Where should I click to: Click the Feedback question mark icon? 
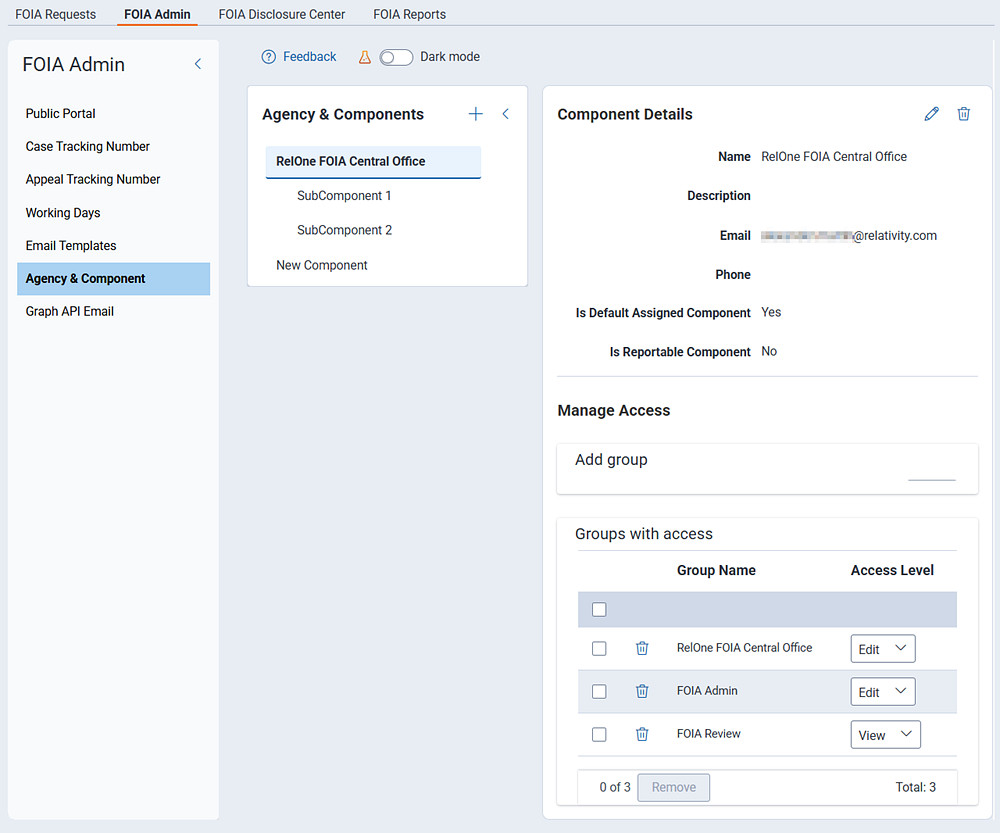tap(268, 57)
